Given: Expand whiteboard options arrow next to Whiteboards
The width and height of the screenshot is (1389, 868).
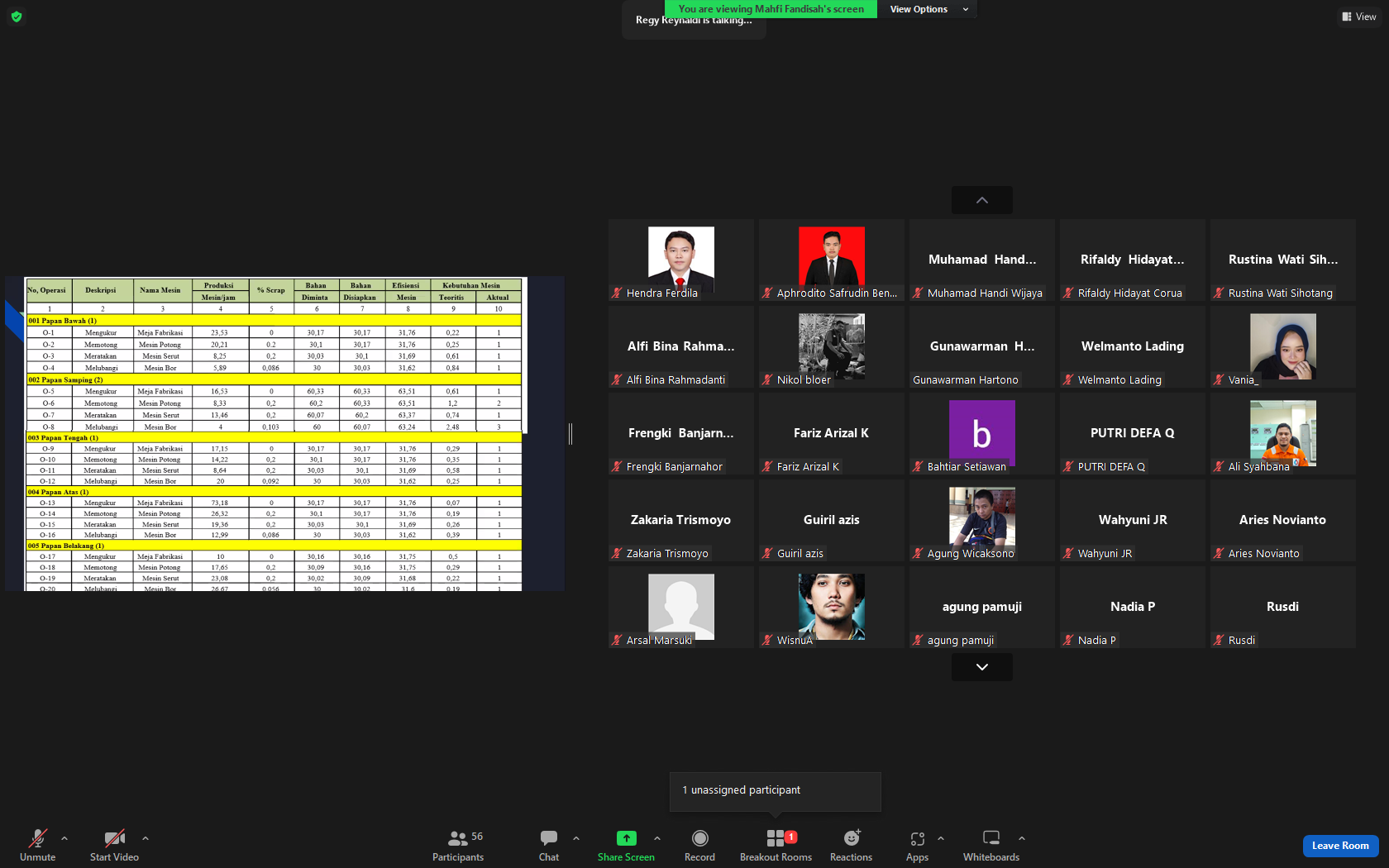Looking at the screenshot, I should click(x=1022, y=838).
